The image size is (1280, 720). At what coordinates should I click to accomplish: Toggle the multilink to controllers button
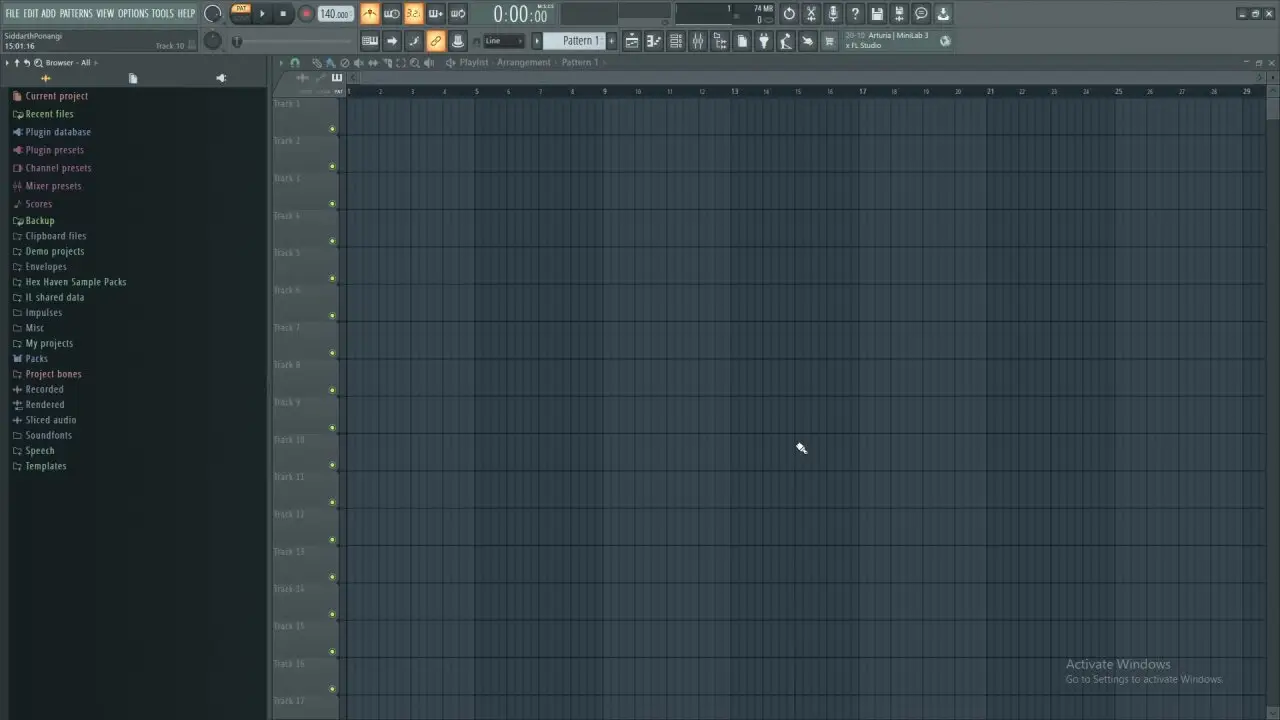tap(436, 41)
